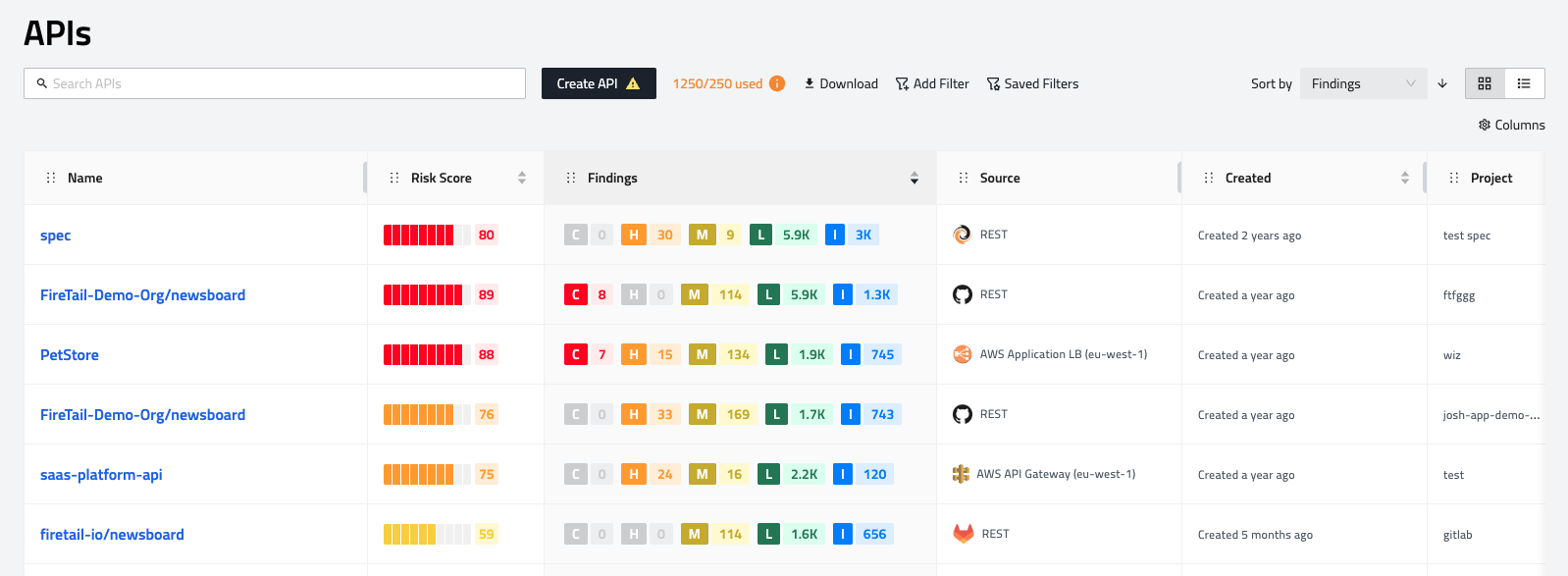
Task: Click the AWS API Gateway source icon
Action: coord(962,474)
